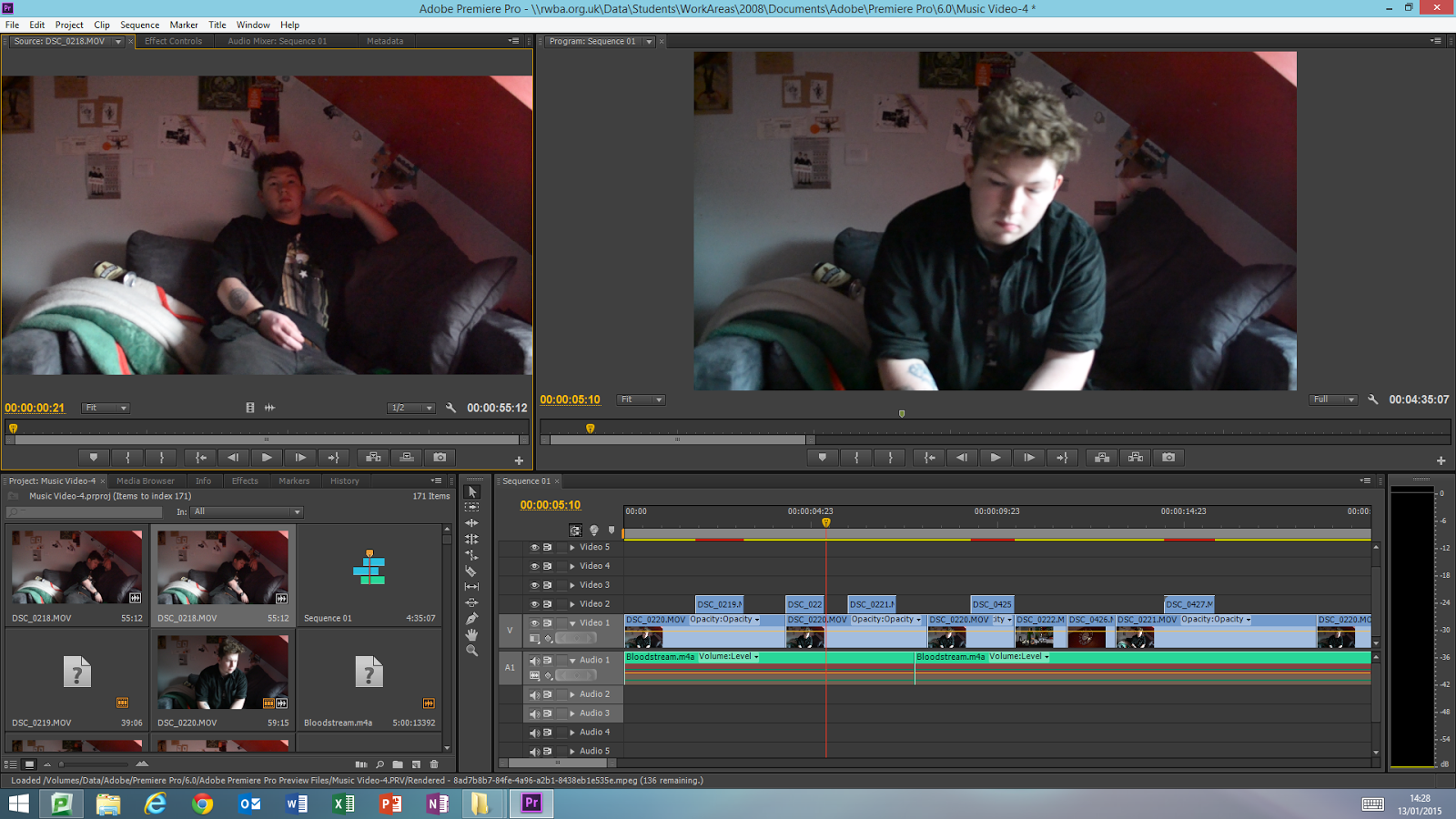Select the Slip tool
Viewport: 1456px width, 819px height.
pyautogui.click(x=471, y=587)
